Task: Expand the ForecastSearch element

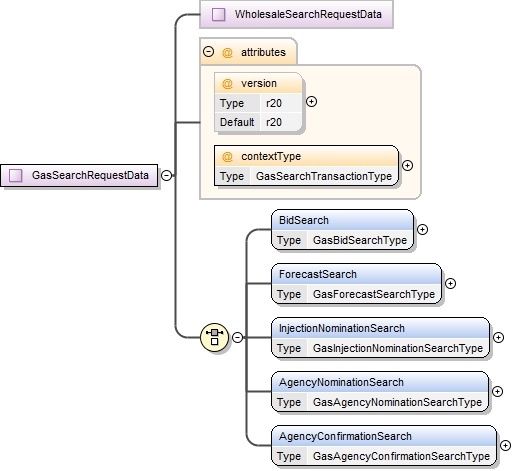Action: (x=450, y=283)
